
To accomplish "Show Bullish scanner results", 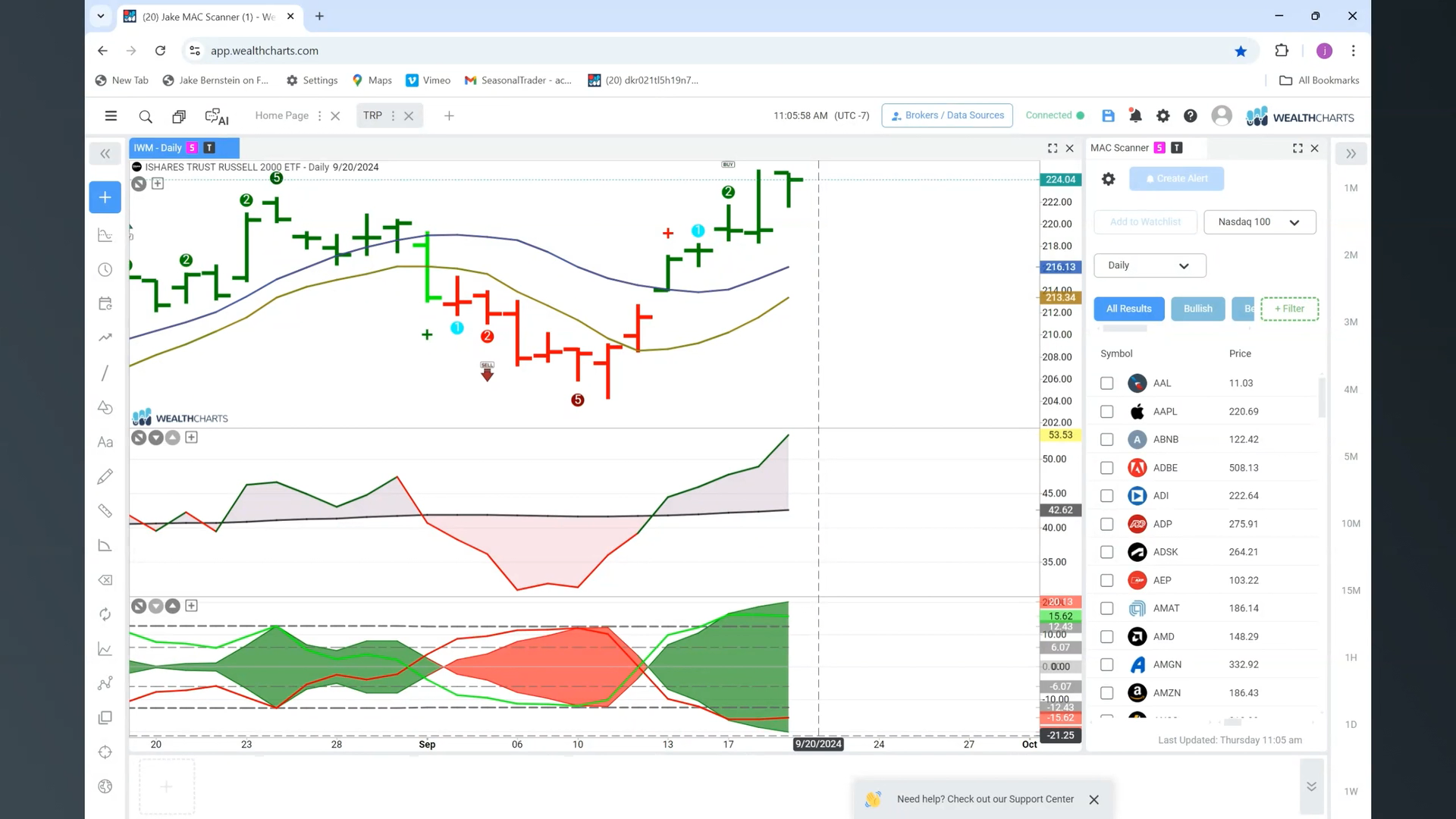I will click(1197, 309).
